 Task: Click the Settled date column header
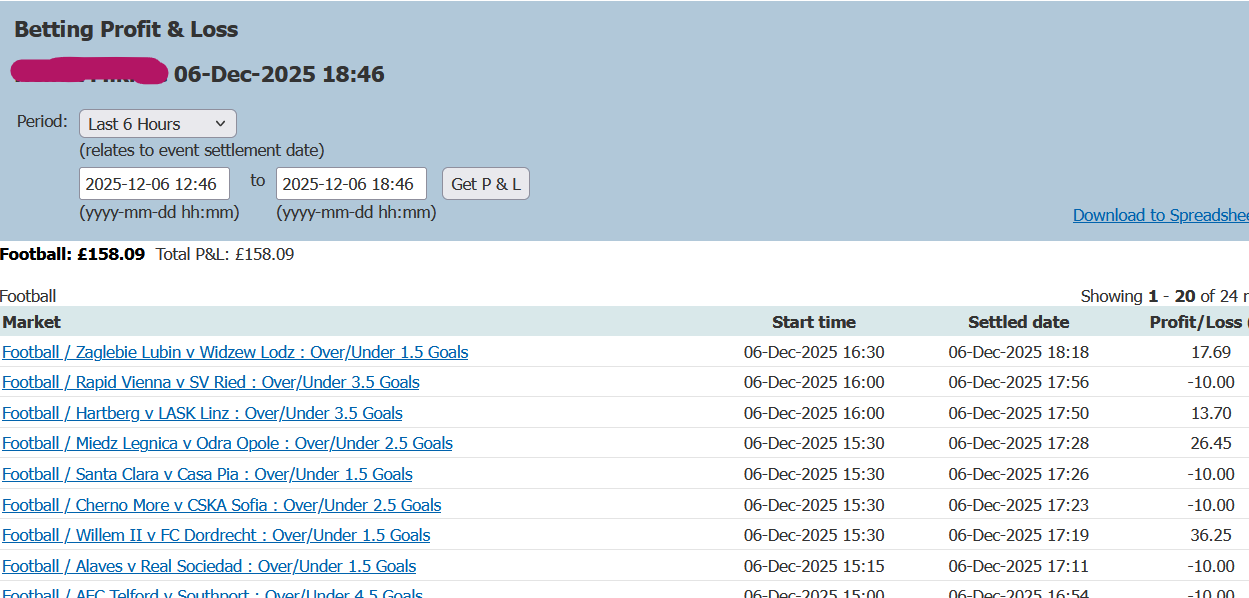[x=1018, y=321]
